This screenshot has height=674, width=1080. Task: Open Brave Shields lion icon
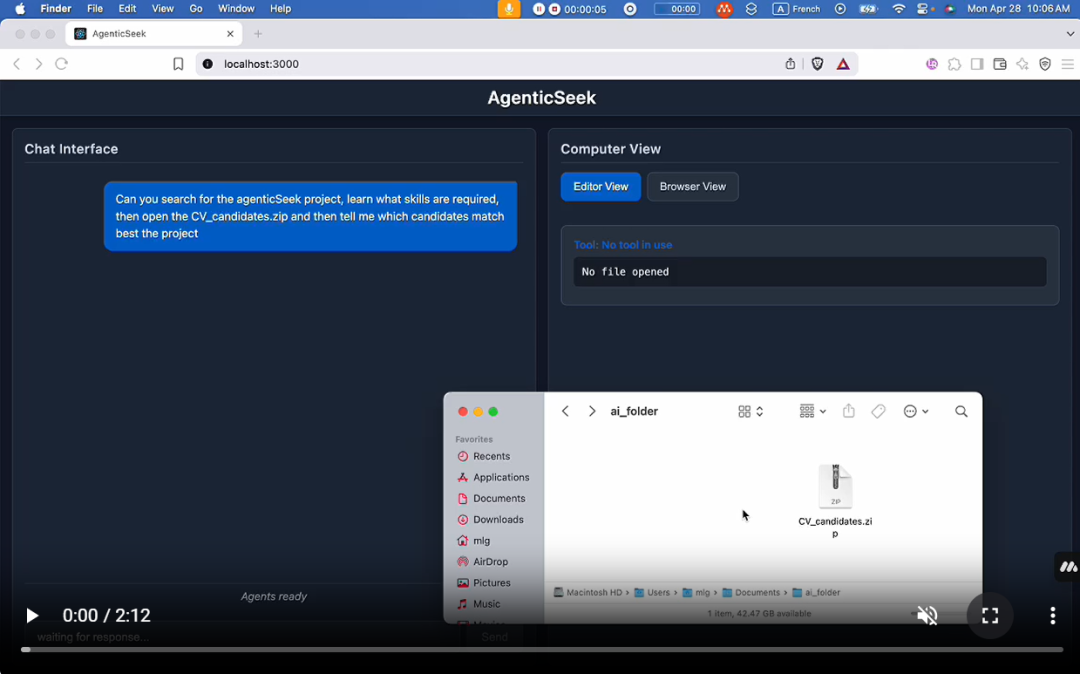tap(818, 64)
